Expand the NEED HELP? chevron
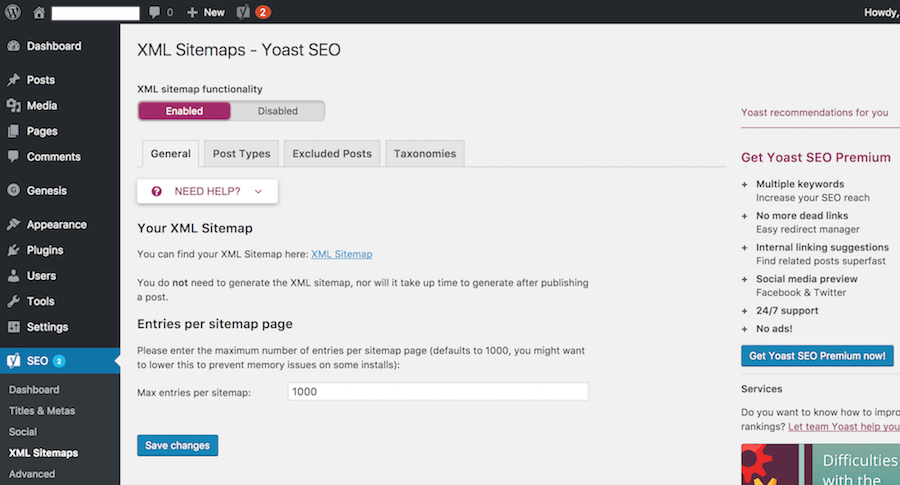Viewport: 900px width, 485px height. point(258,192)
